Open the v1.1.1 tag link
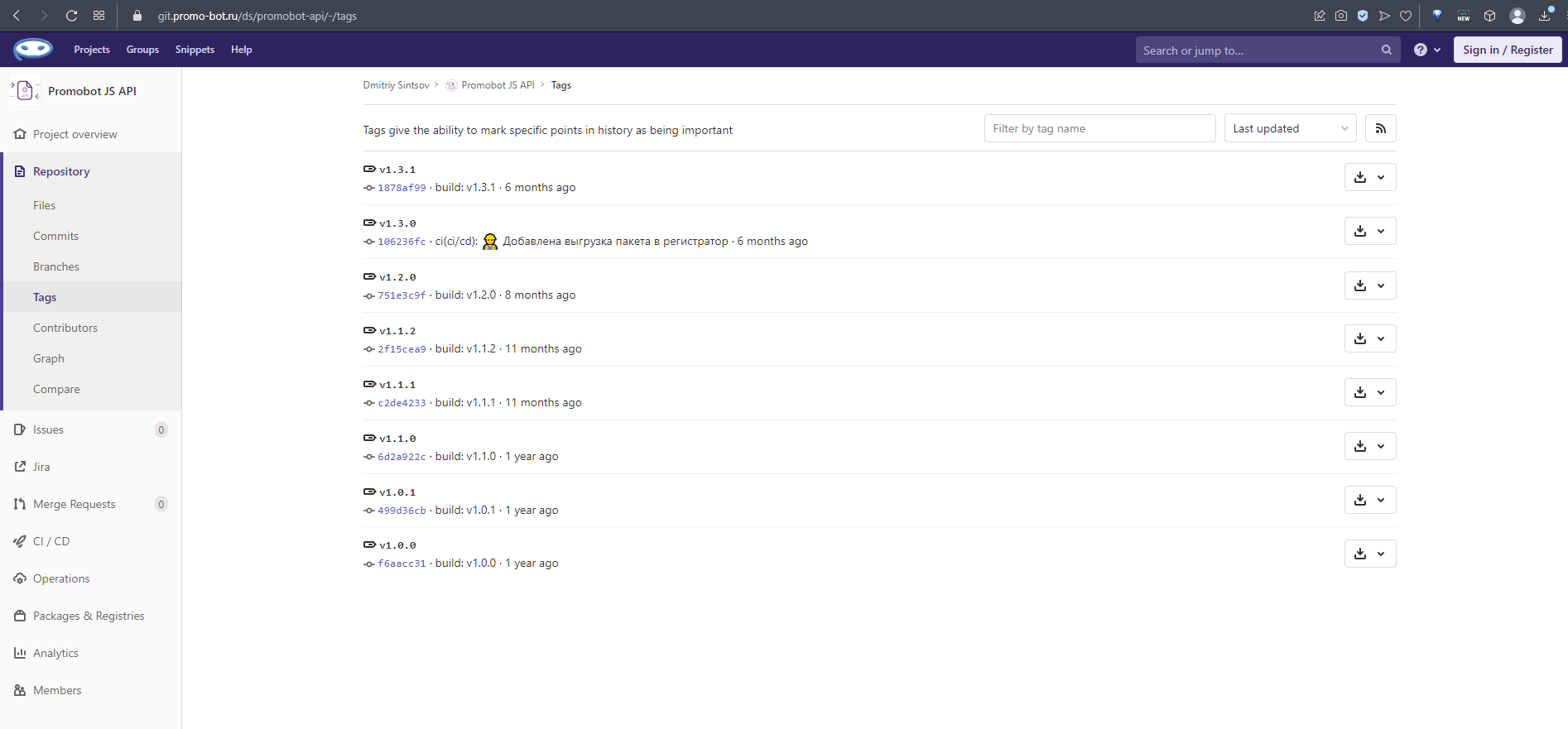Image resolution: width=1568 pixels, height=729 pixels. pos(397,385)
